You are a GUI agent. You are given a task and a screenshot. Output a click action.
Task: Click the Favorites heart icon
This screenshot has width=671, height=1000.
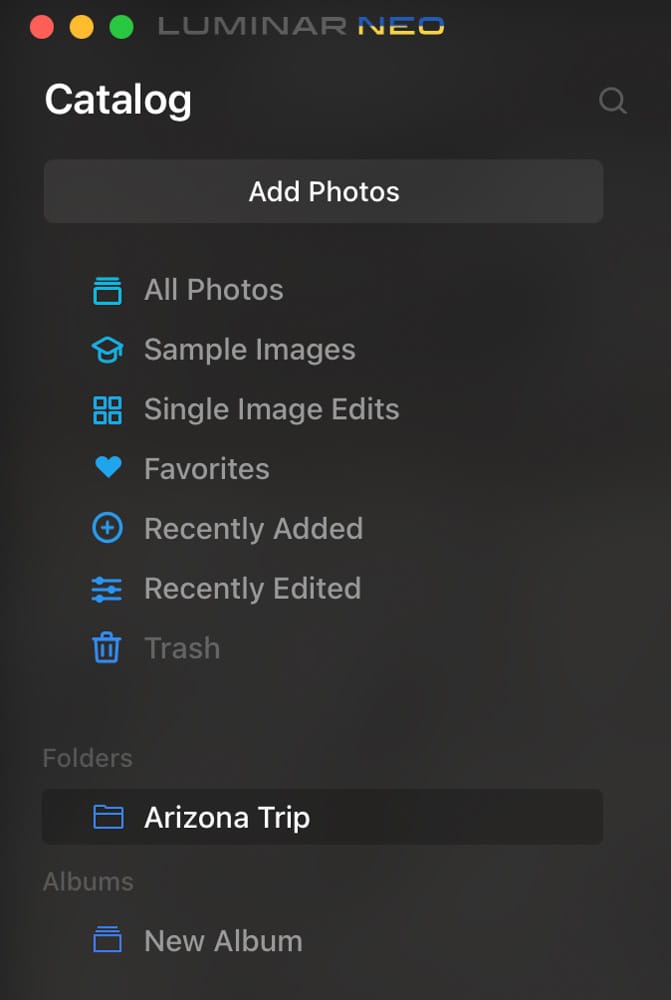[x=108, y=467]
